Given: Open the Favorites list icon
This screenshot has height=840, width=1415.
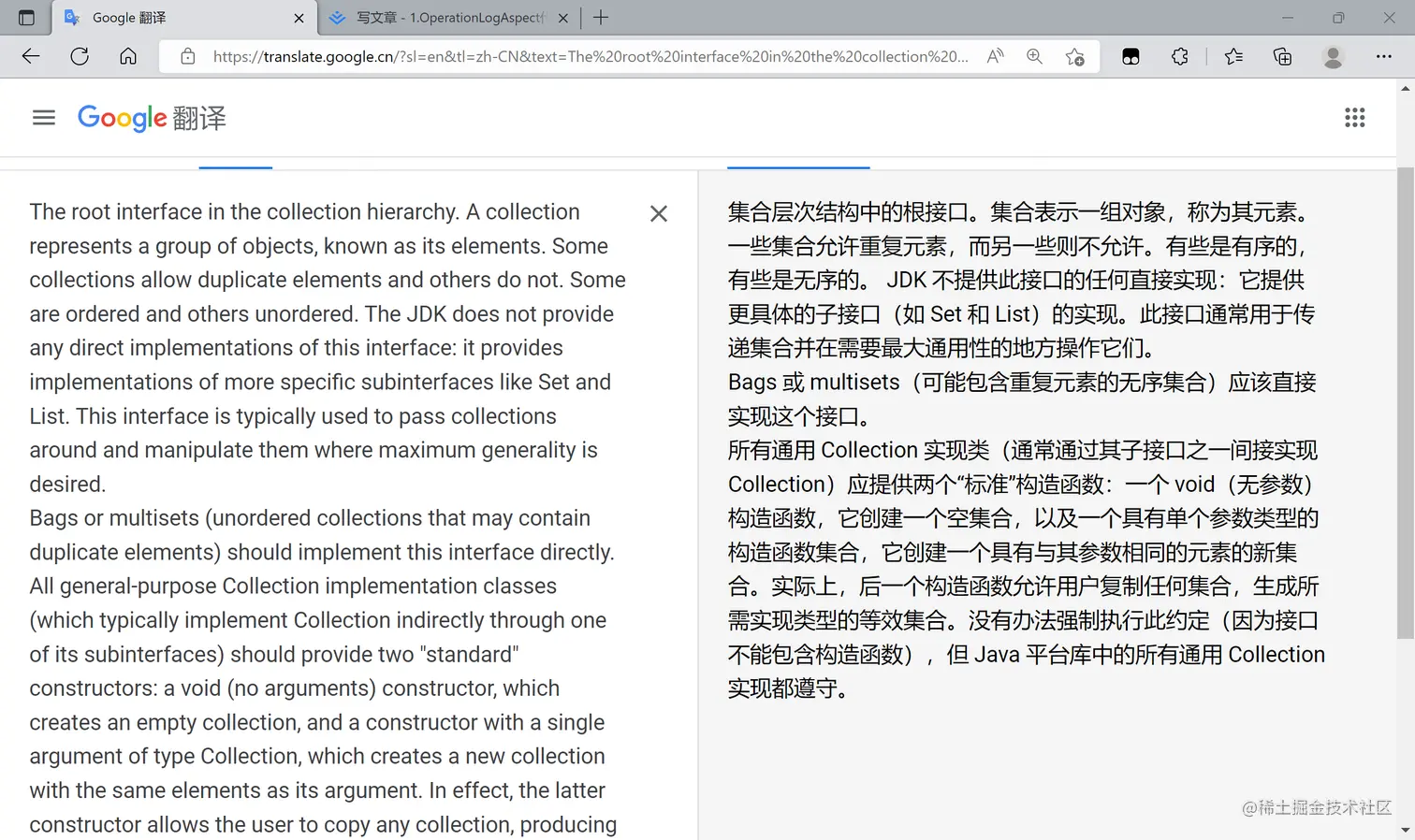Looking at the screenshot, I should tap(1233, 56).
